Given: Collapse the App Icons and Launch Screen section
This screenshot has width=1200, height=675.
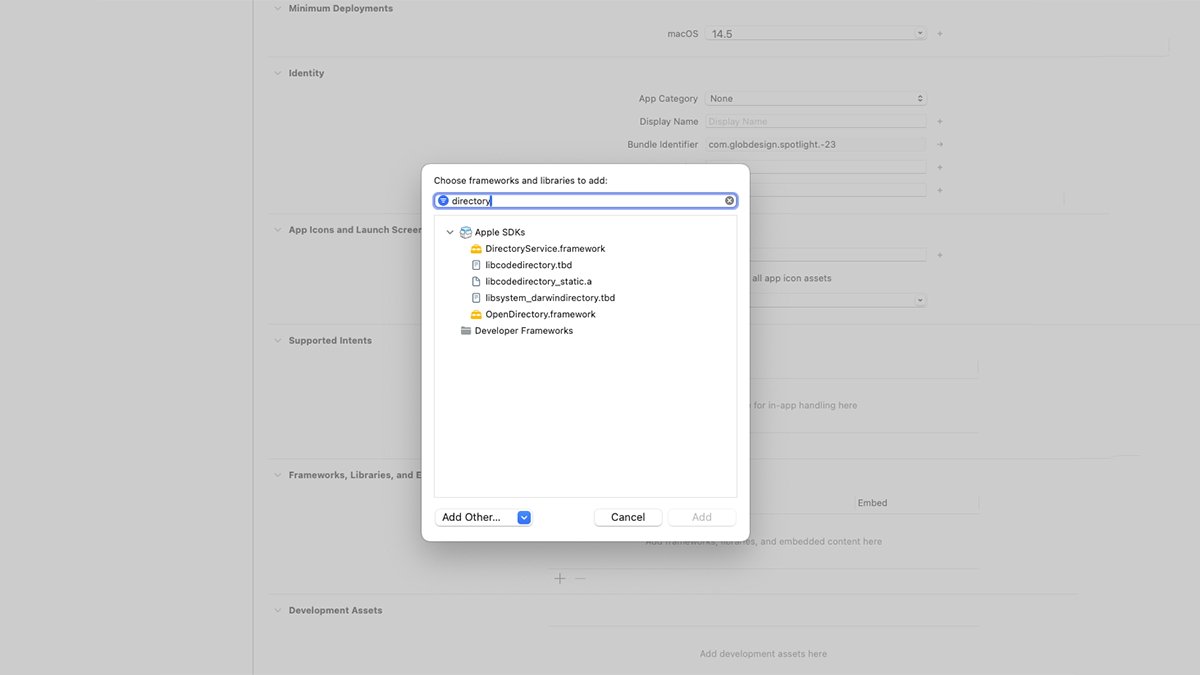Looking at the screenshot, I should click(x=278, y=230).
